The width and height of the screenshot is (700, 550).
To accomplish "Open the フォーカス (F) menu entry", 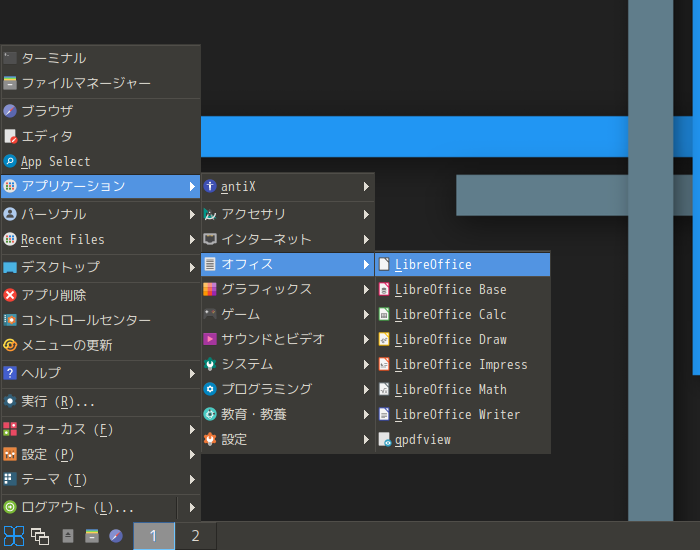I will click(x=100, y=429).
